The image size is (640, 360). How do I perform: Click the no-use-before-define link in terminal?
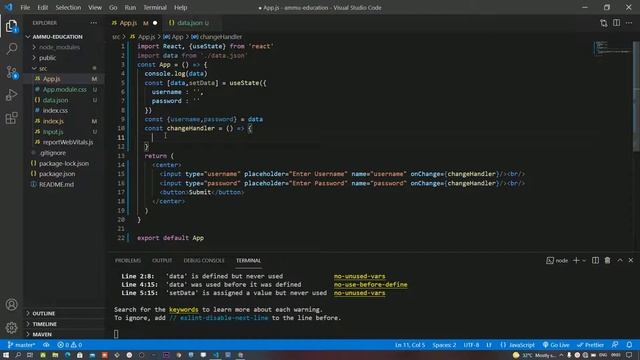(x=370, y=284)
